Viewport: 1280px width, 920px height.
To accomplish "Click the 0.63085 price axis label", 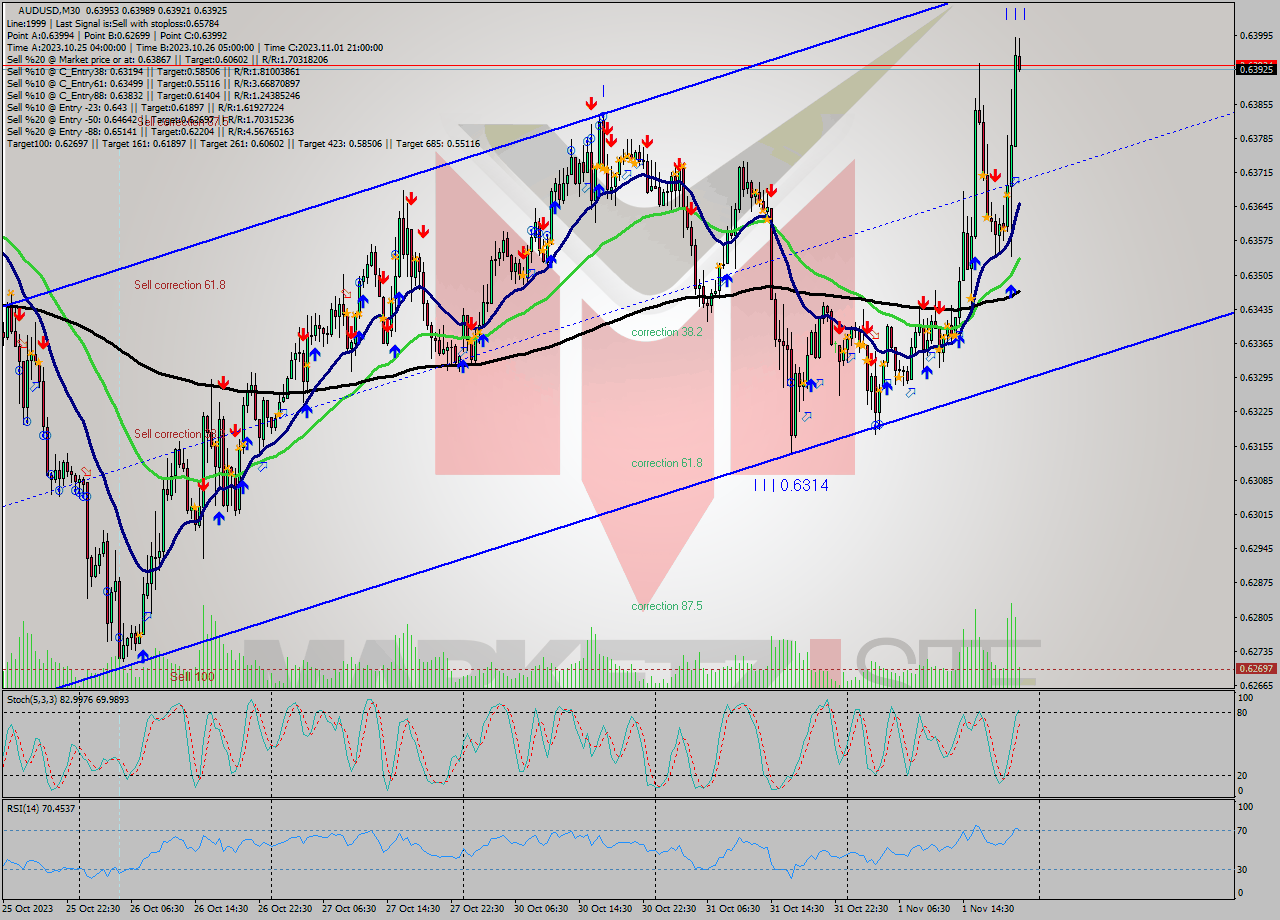I will tap(1256, 480).
